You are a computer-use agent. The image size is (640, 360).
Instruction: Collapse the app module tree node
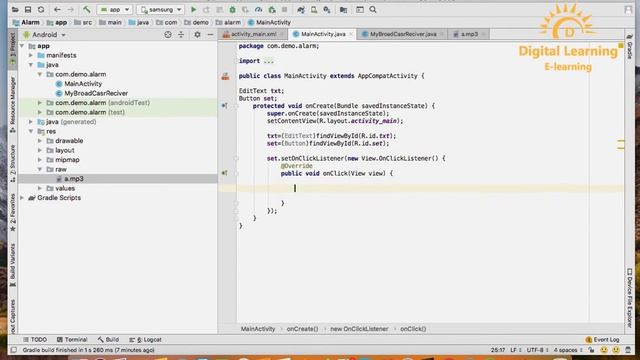[x=22, y=46]
